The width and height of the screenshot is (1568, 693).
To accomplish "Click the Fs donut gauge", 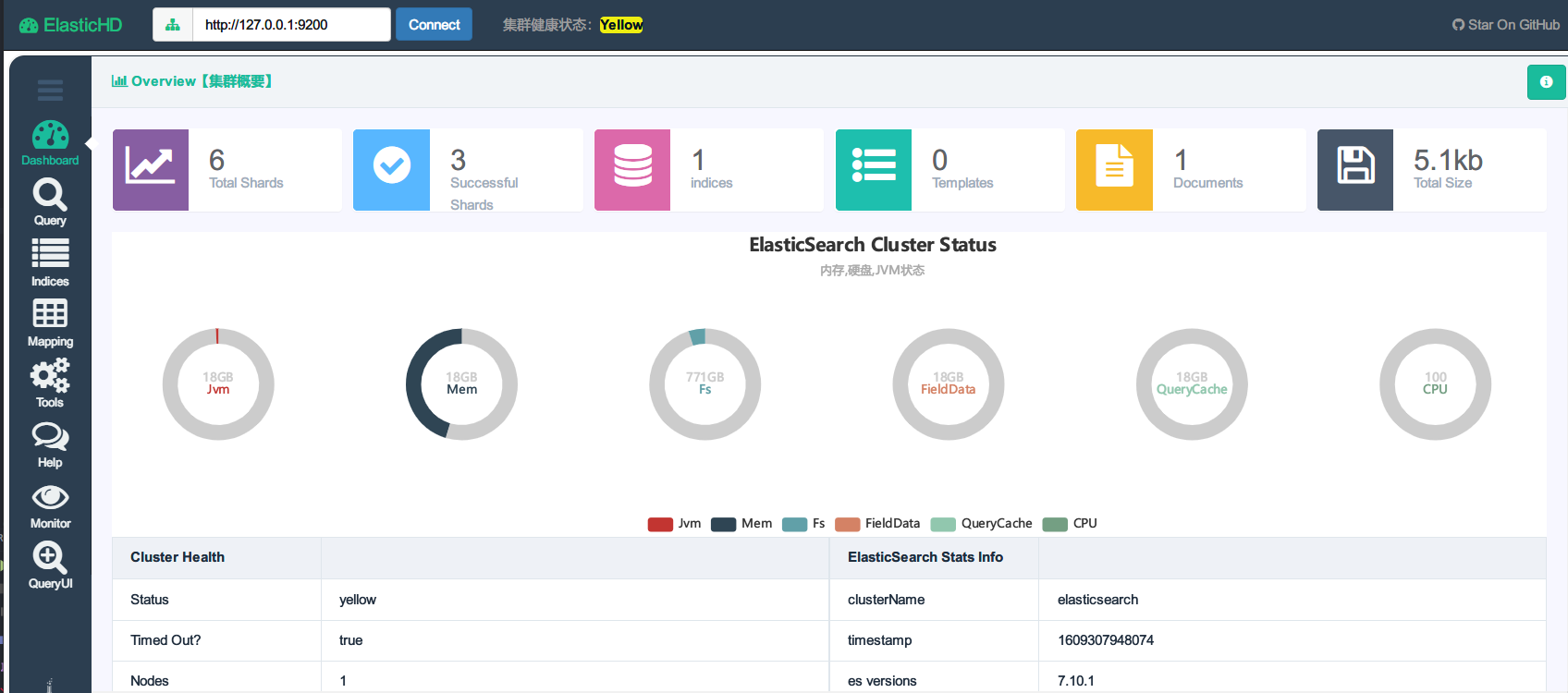I will click(x=704, y=383).
